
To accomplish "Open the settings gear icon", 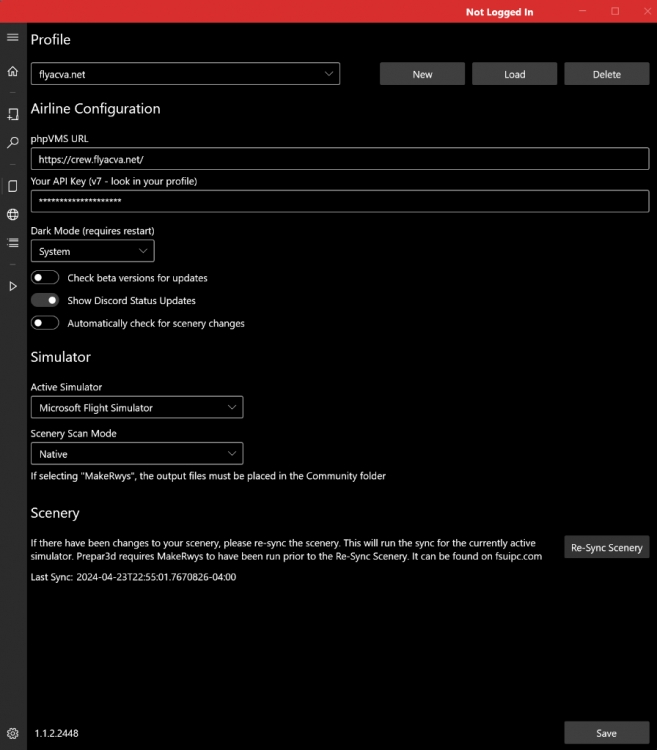I will (x=13, y=733).
